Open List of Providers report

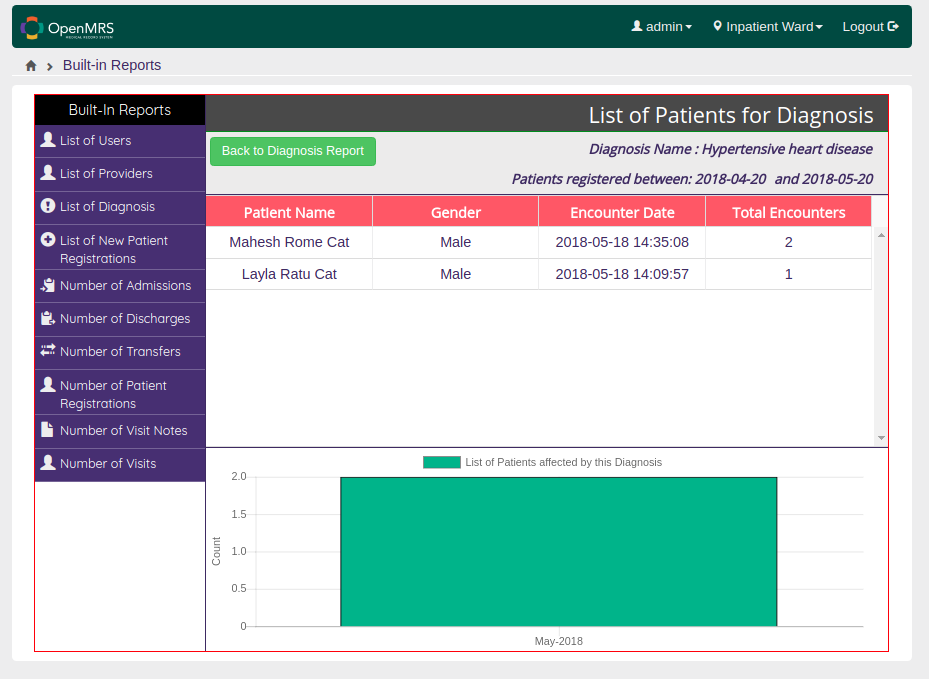tap(120, 174)
